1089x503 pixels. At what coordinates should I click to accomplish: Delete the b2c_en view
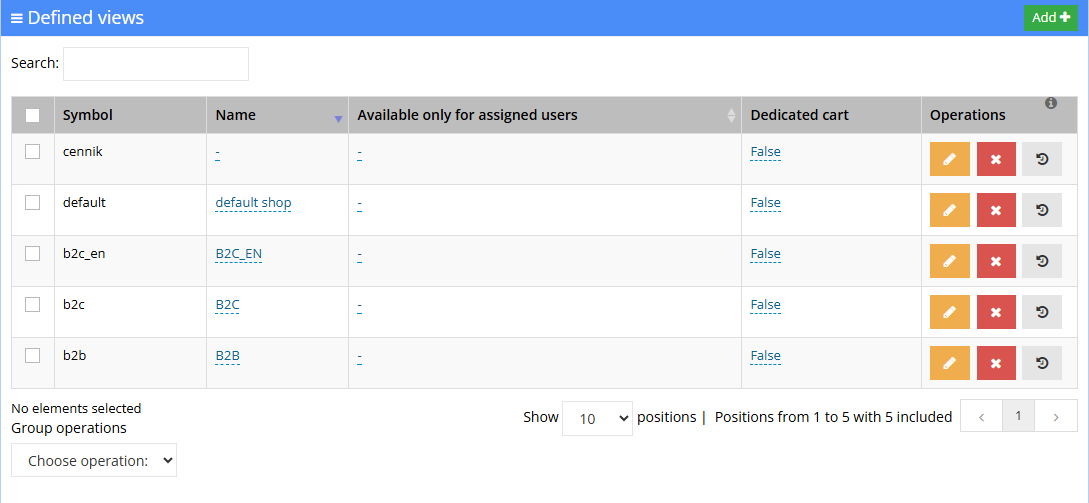click(996, 261)
